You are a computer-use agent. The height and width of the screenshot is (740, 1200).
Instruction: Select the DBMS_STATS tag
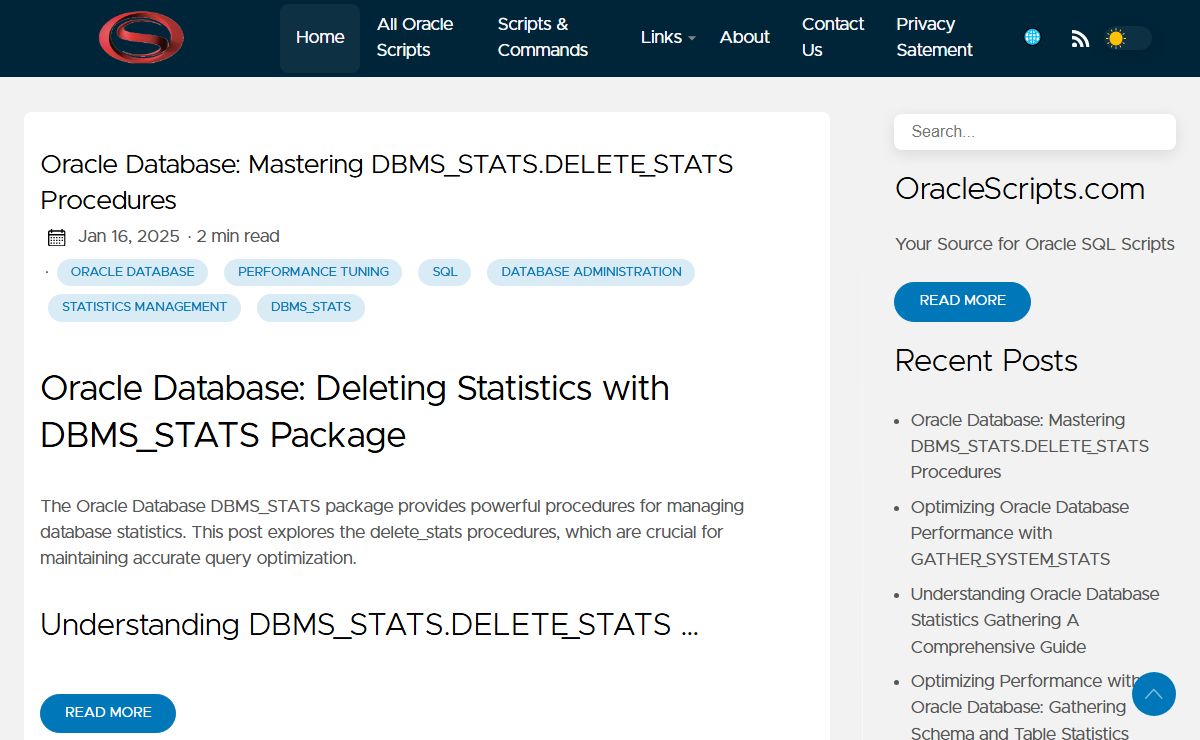click(x=311, y=307)
